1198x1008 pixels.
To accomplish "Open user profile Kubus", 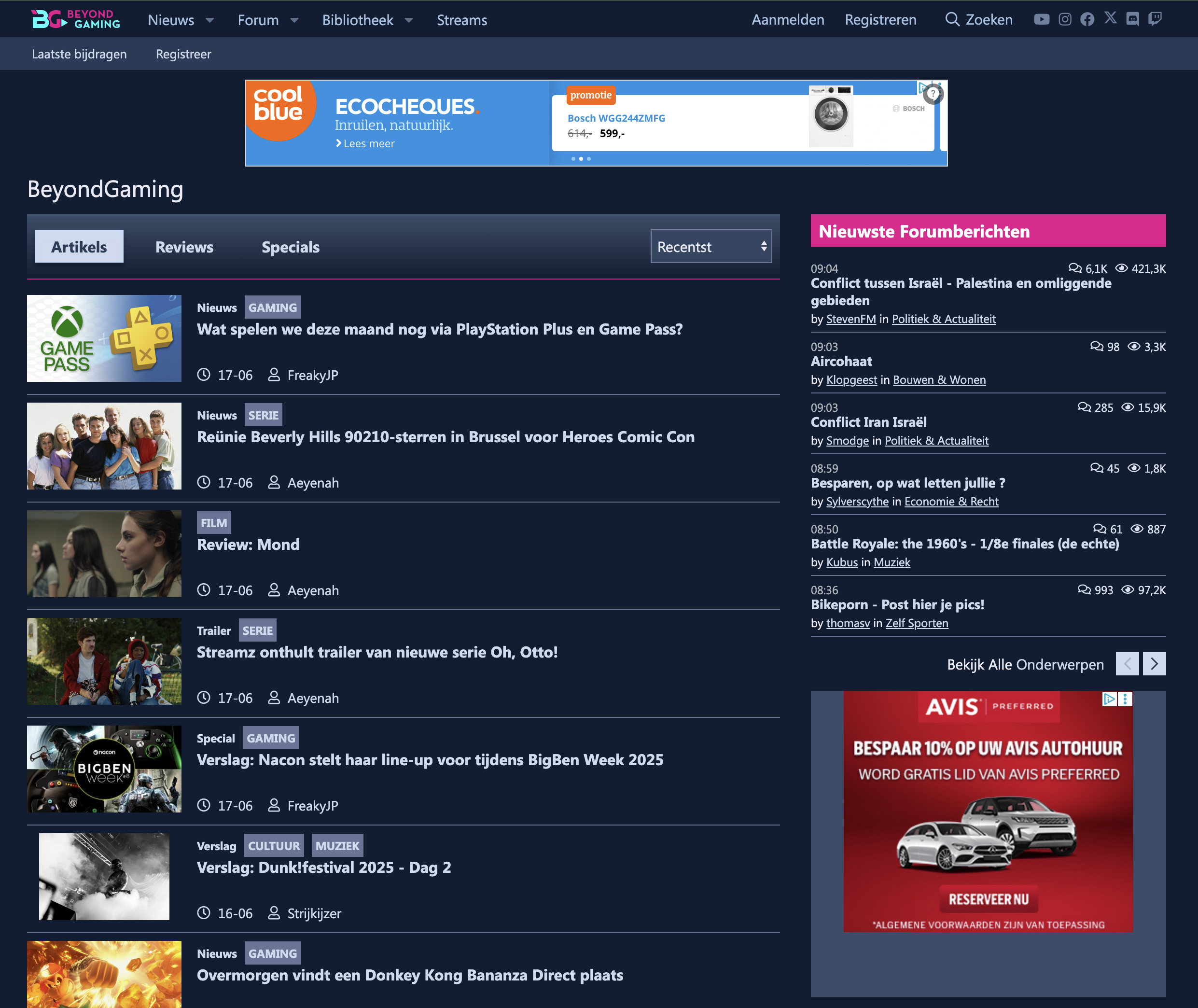I will (841, 562).
